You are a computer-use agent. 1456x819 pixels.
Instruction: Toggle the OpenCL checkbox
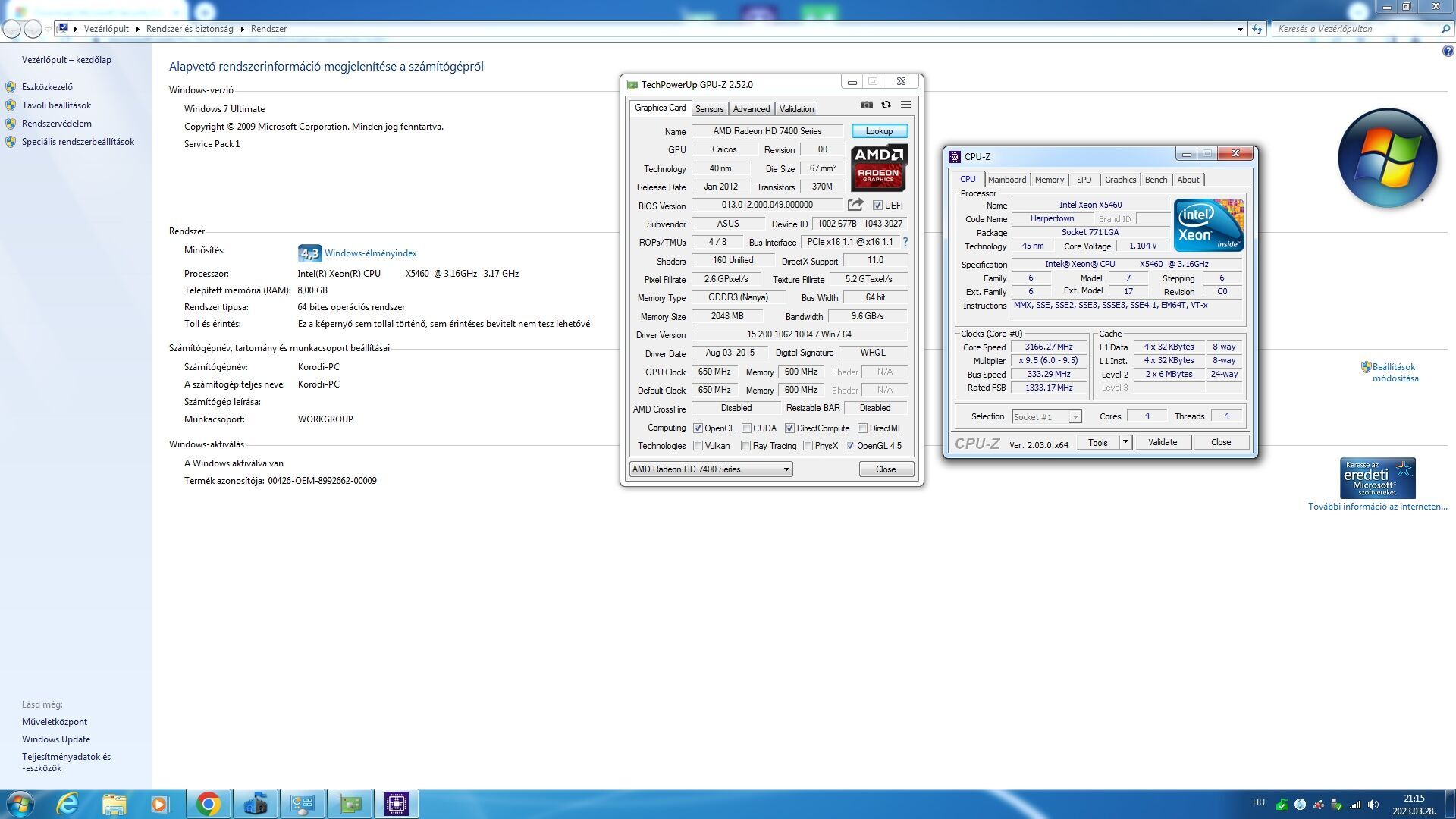pyautogui.click(x=698, y=428)
